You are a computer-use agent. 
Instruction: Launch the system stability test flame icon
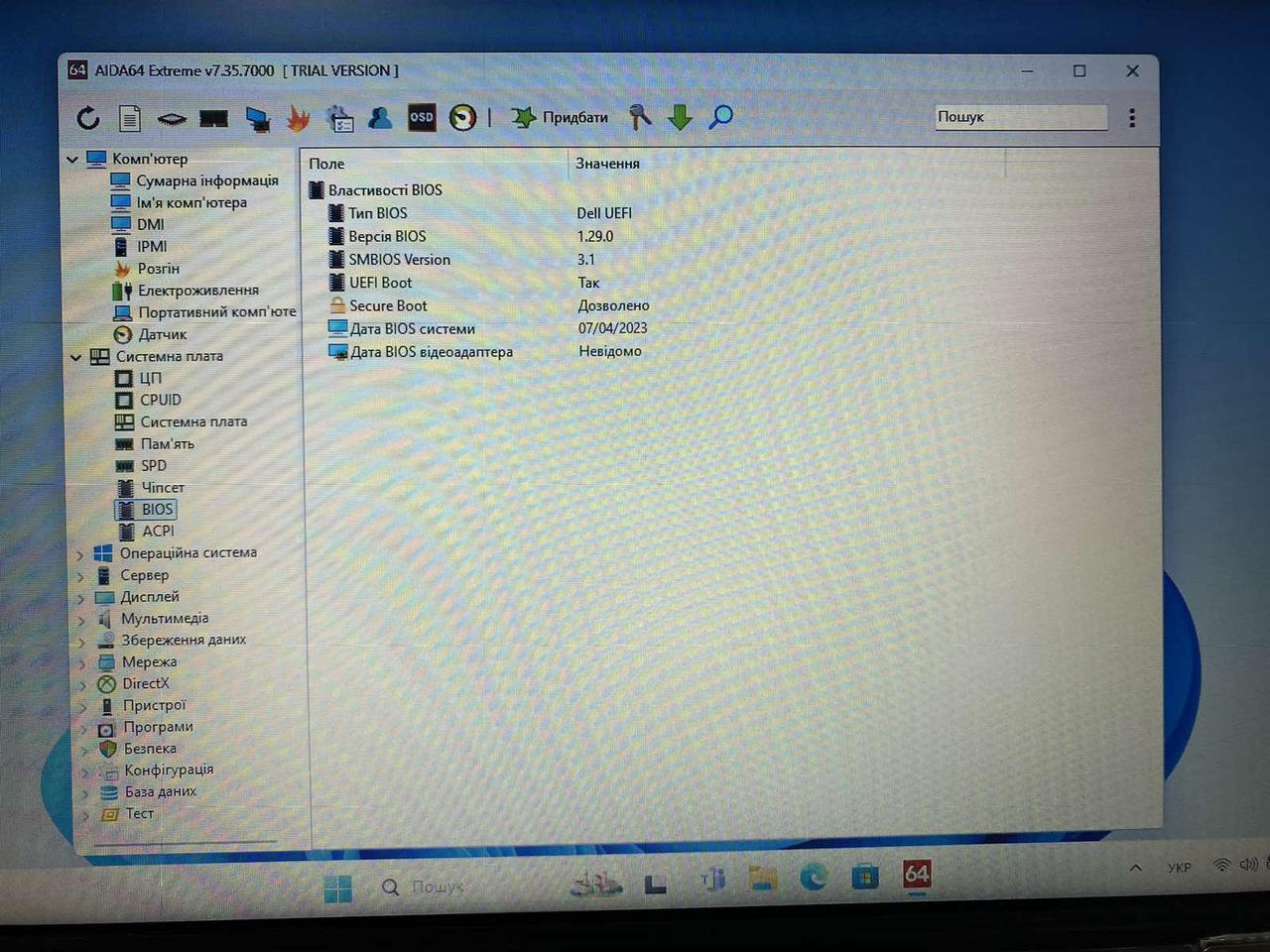pyautogui.click(x=298, y=118)
